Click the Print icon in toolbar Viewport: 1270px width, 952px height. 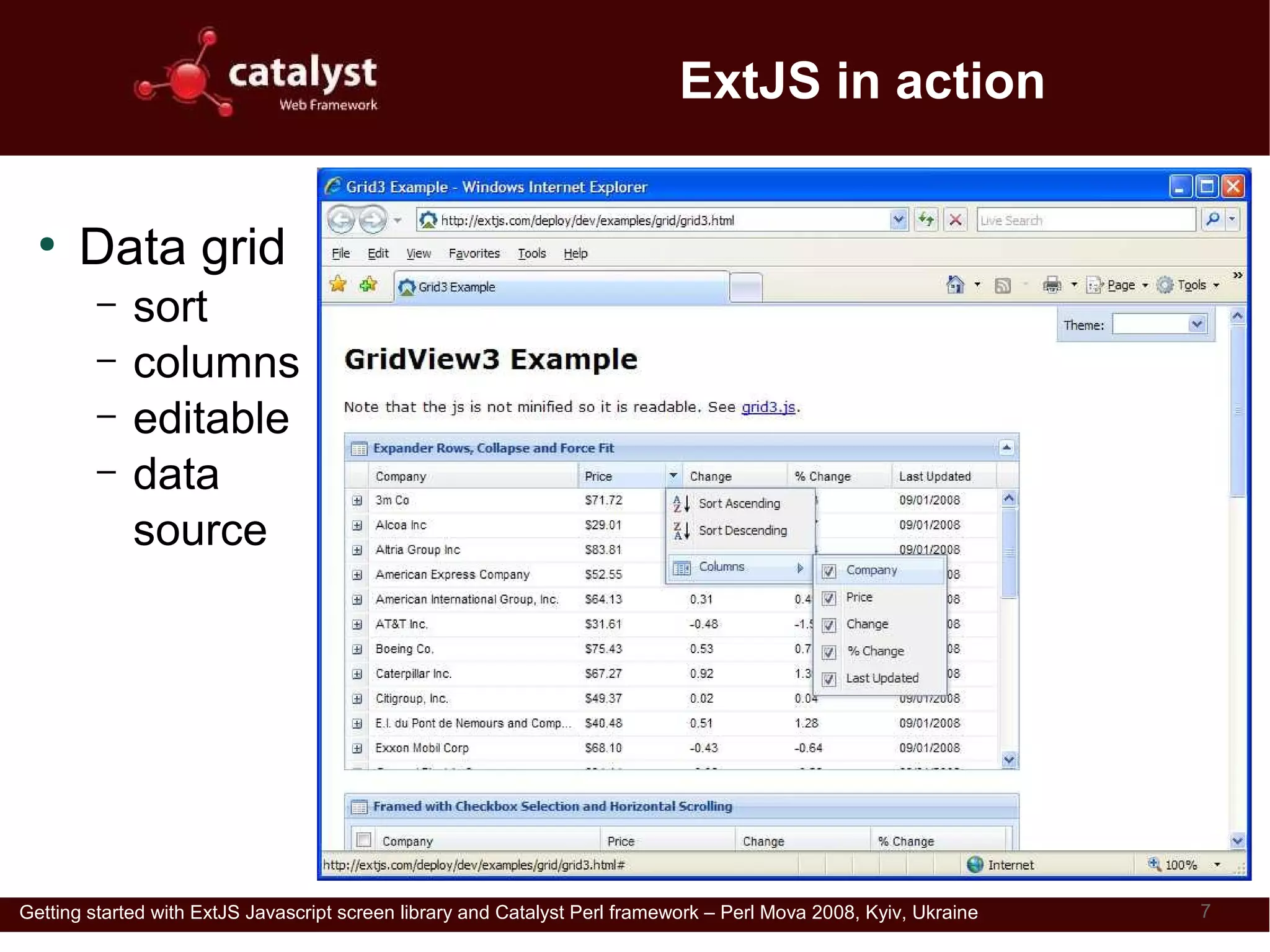pos(1052,285)
